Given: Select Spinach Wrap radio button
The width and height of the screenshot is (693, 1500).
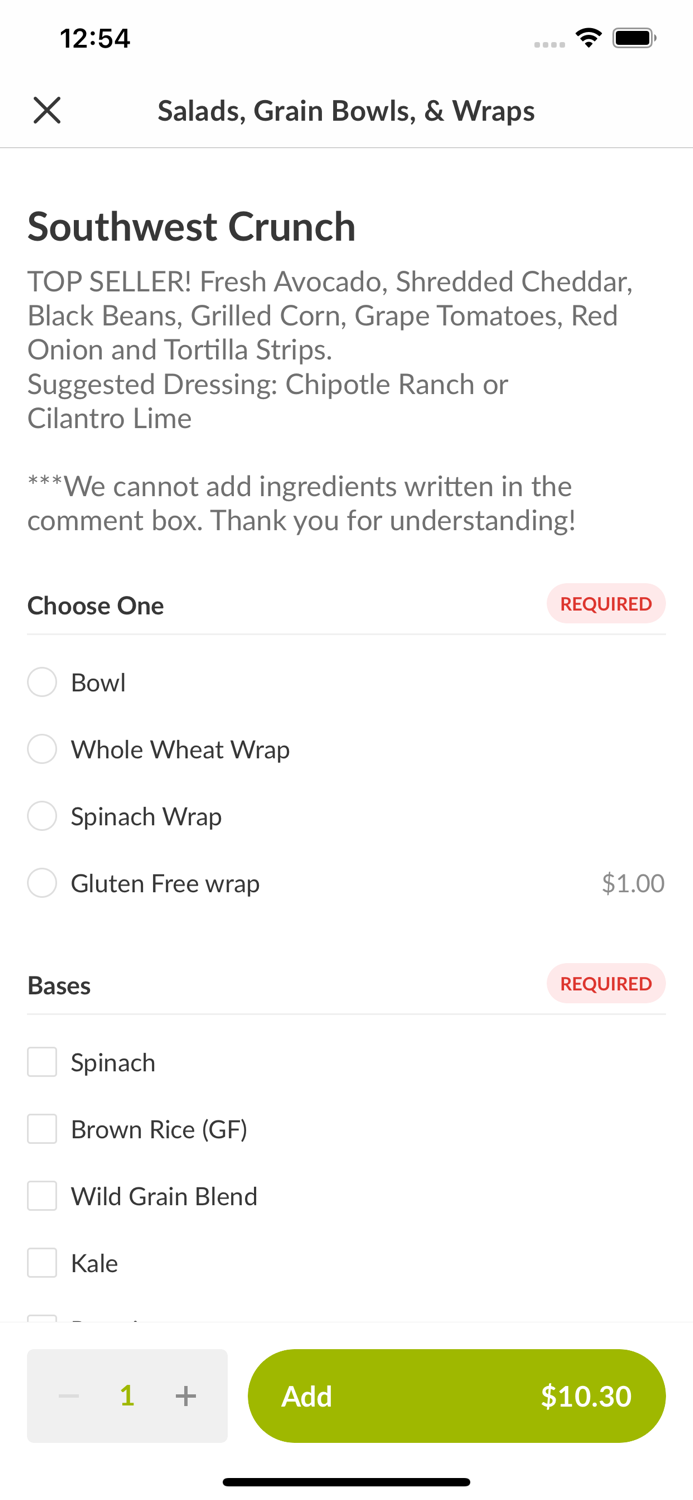Looking at the screenshot, I should pyautogui.click(x=42, y=817).
